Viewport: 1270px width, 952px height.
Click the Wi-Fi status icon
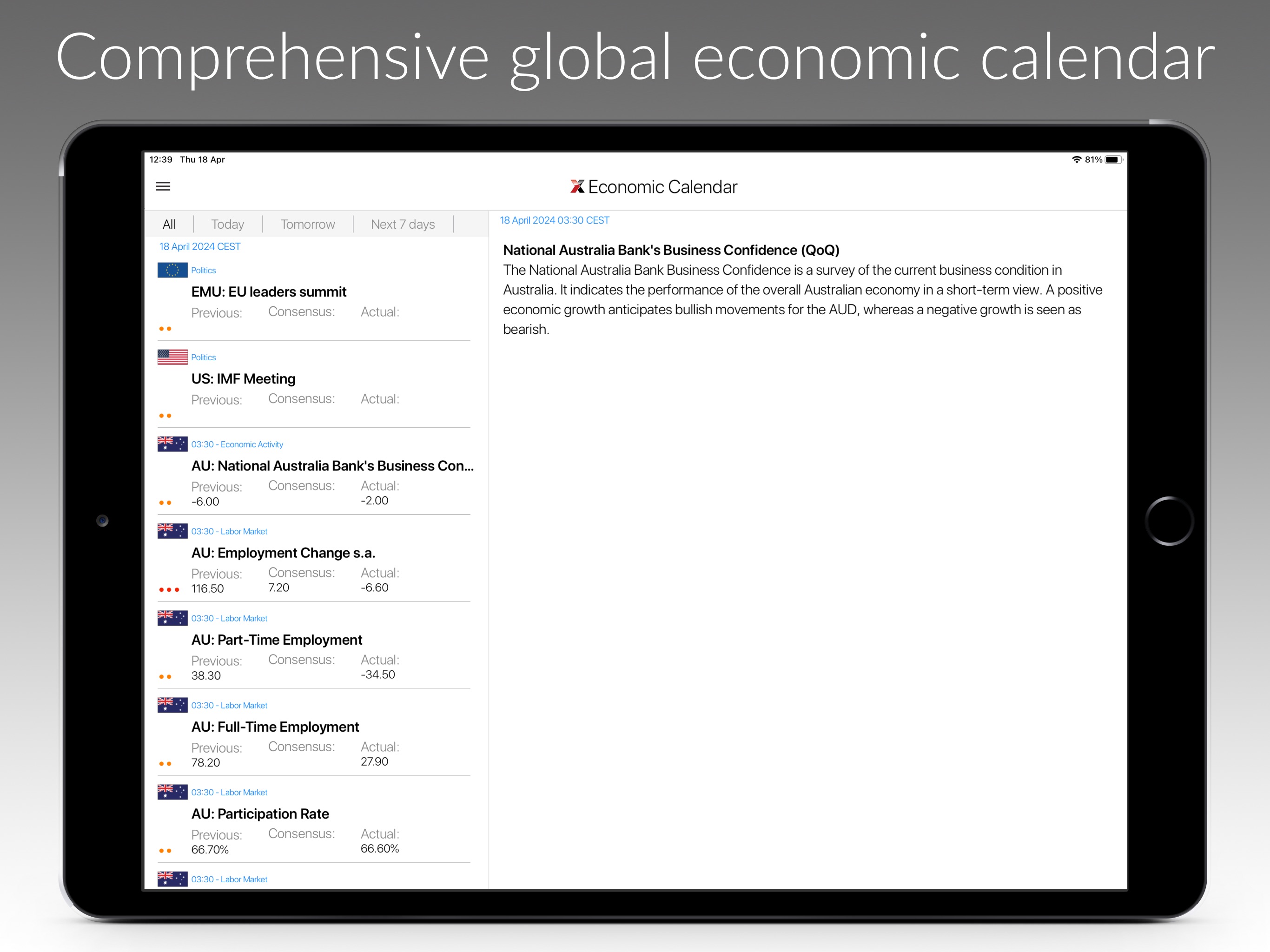tap(1077, 159)
